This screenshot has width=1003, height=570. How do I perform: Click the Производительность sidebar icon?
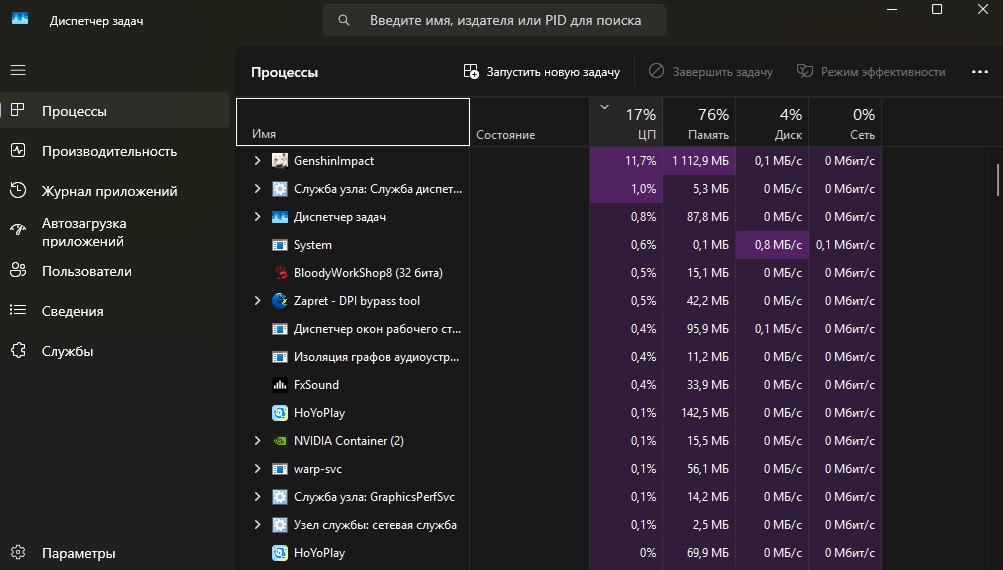click(18, 150)
